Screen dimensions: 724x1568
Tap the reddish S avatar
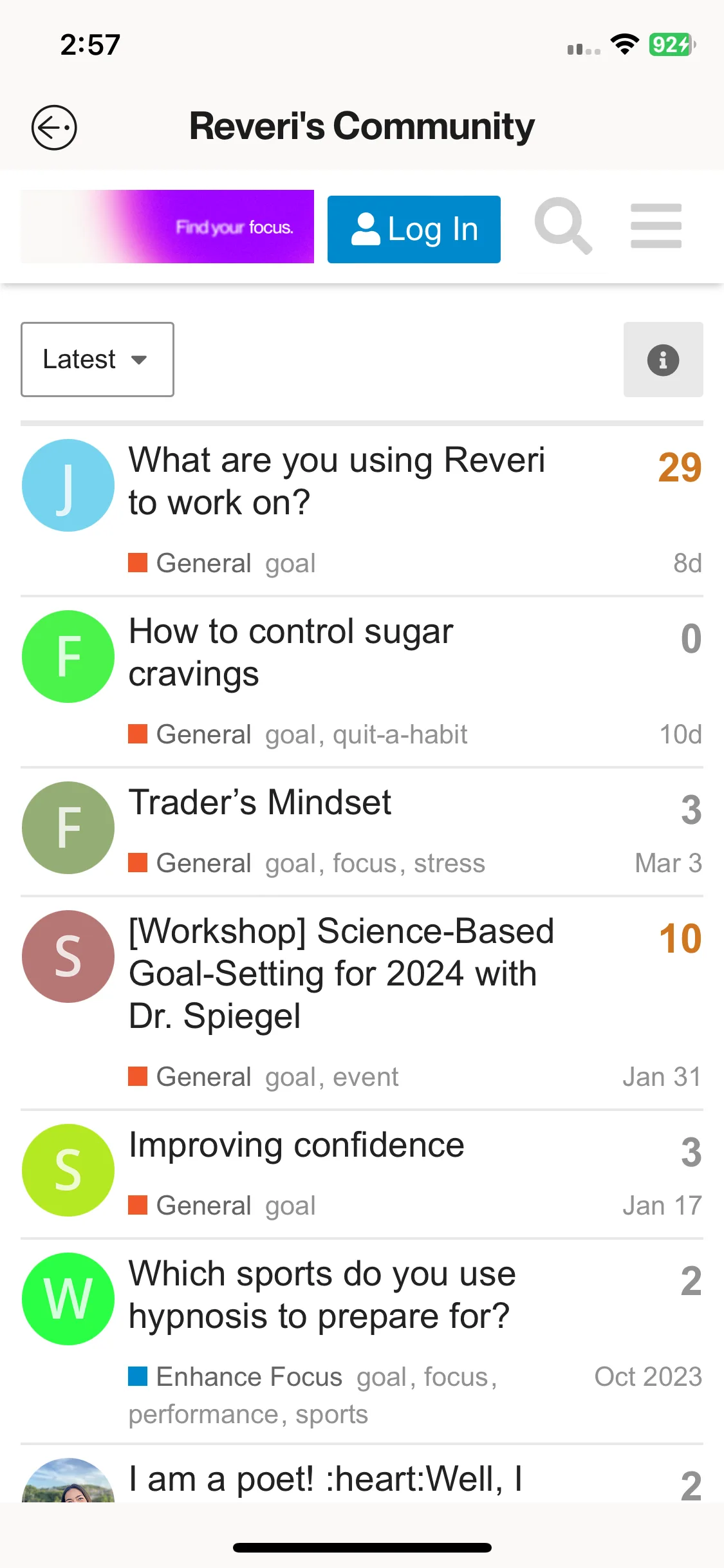click(68, 957)
